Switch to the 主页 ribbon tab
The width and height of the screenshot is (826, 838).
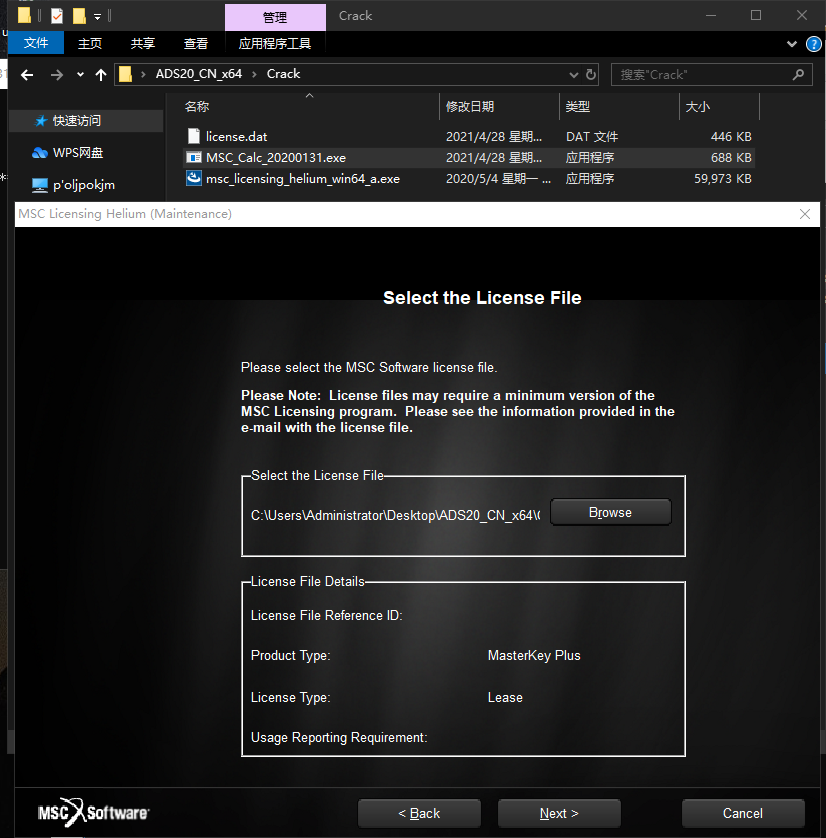(x=90, y=43)
